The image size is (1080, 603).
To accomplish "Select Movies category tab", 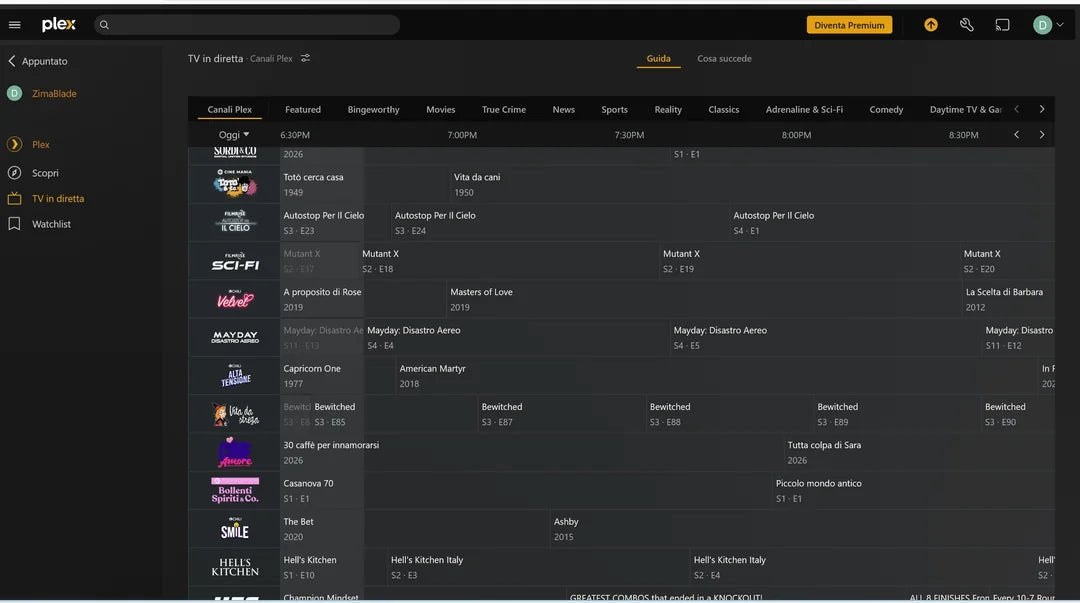I will [441, 110].
